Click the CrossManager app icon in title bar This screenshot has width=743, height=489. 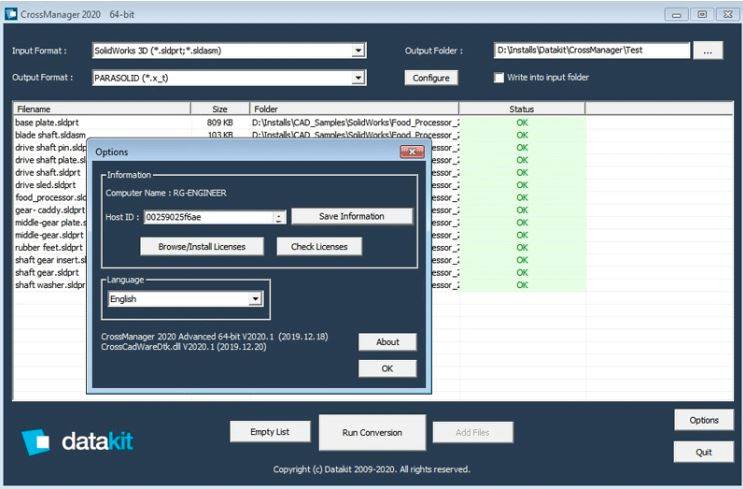(x=10, y=13)
